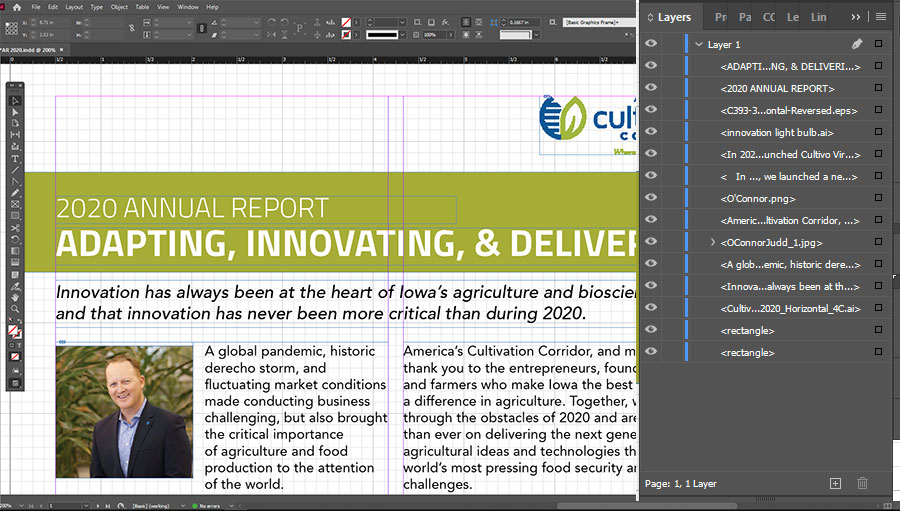The width and height of the screenshot is (900, 511).
Task: Open the Object menu
Action: coord(119,7)
